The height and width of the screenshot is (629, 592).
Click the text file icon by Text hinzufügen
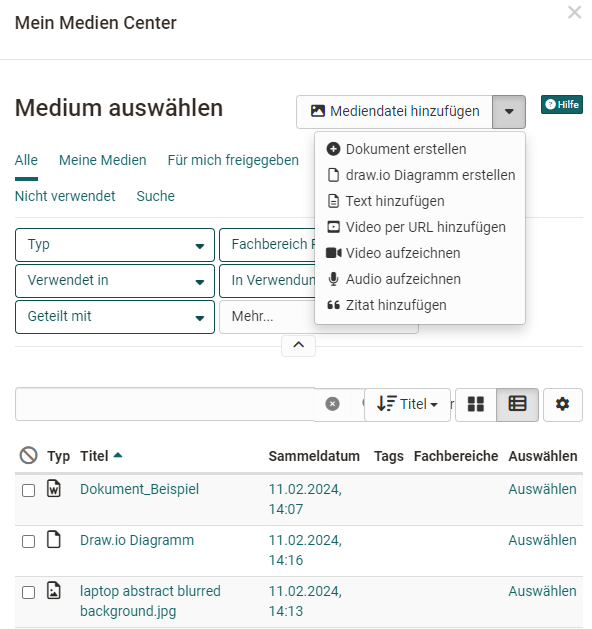coord(333,201)
